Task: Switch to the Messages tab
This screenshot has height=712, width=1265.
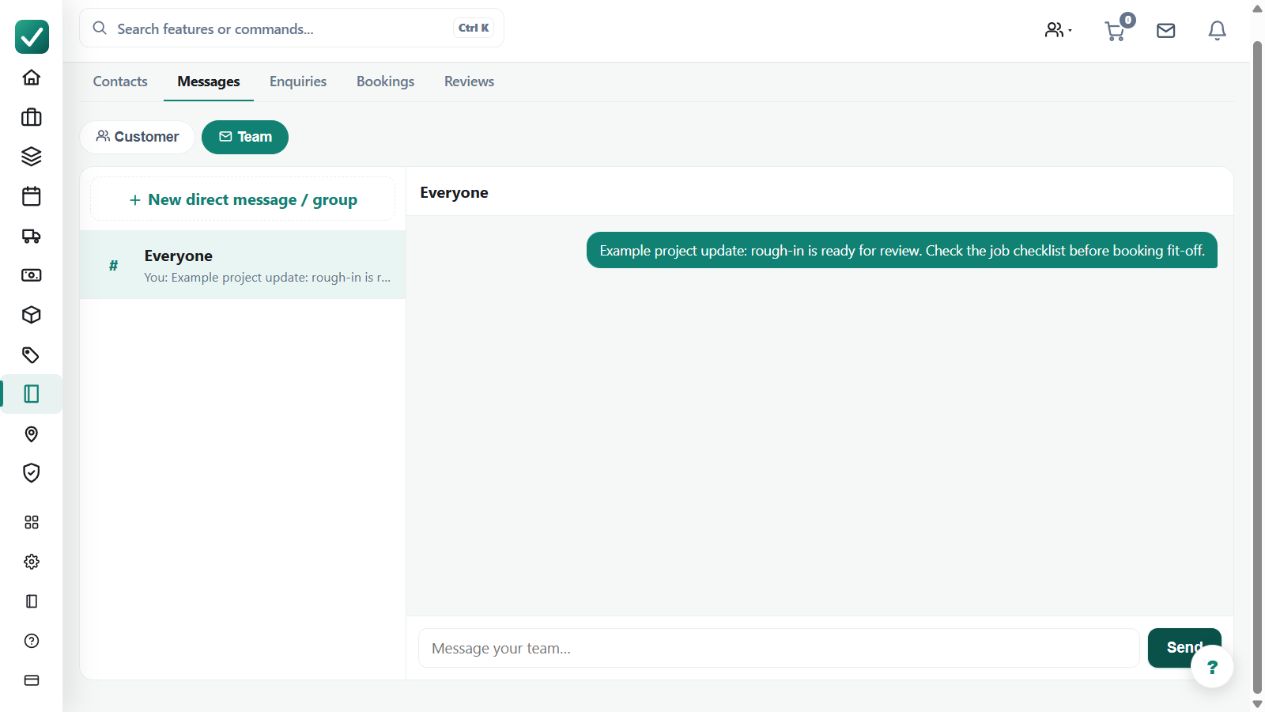Action: [209, 82]
